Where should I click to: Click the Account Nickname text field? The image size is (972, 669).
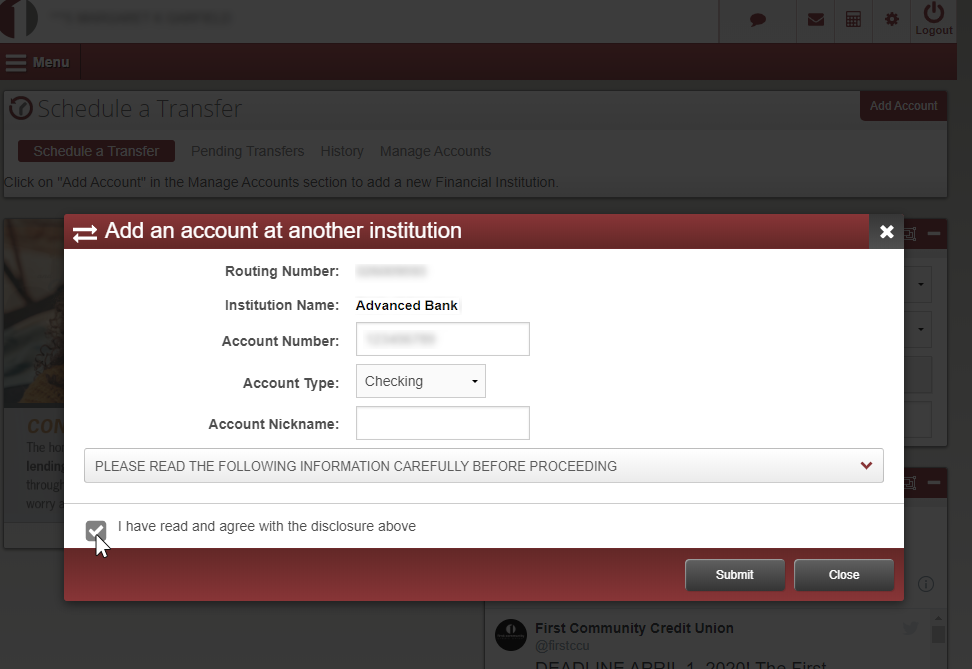tap(442, 423)
